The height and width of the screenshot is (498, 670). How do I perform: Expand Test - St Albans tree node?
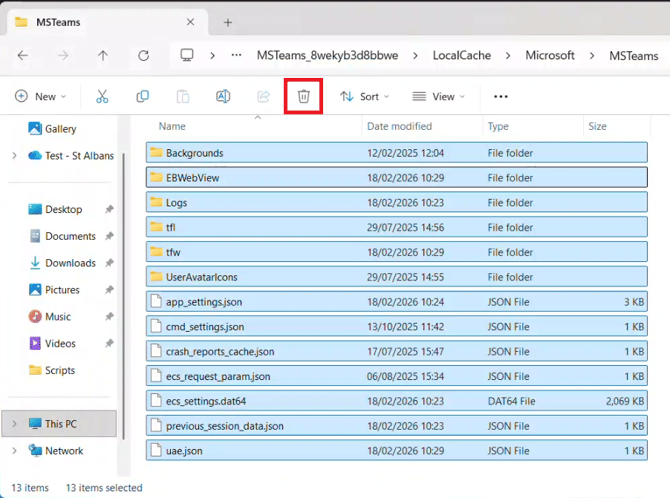[14, 156]
